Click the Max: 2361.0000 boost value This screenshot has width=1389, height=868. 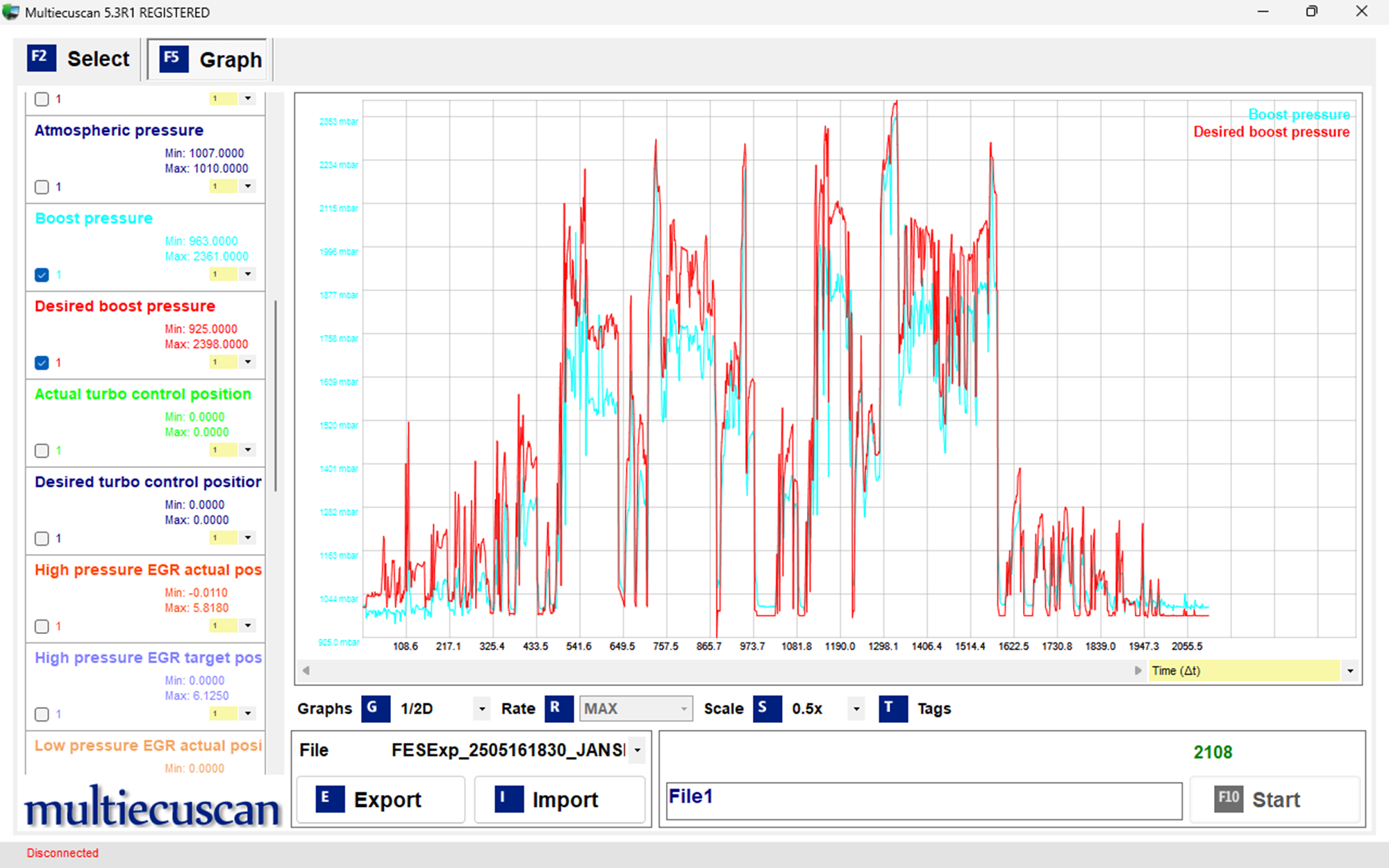point(206,256)
